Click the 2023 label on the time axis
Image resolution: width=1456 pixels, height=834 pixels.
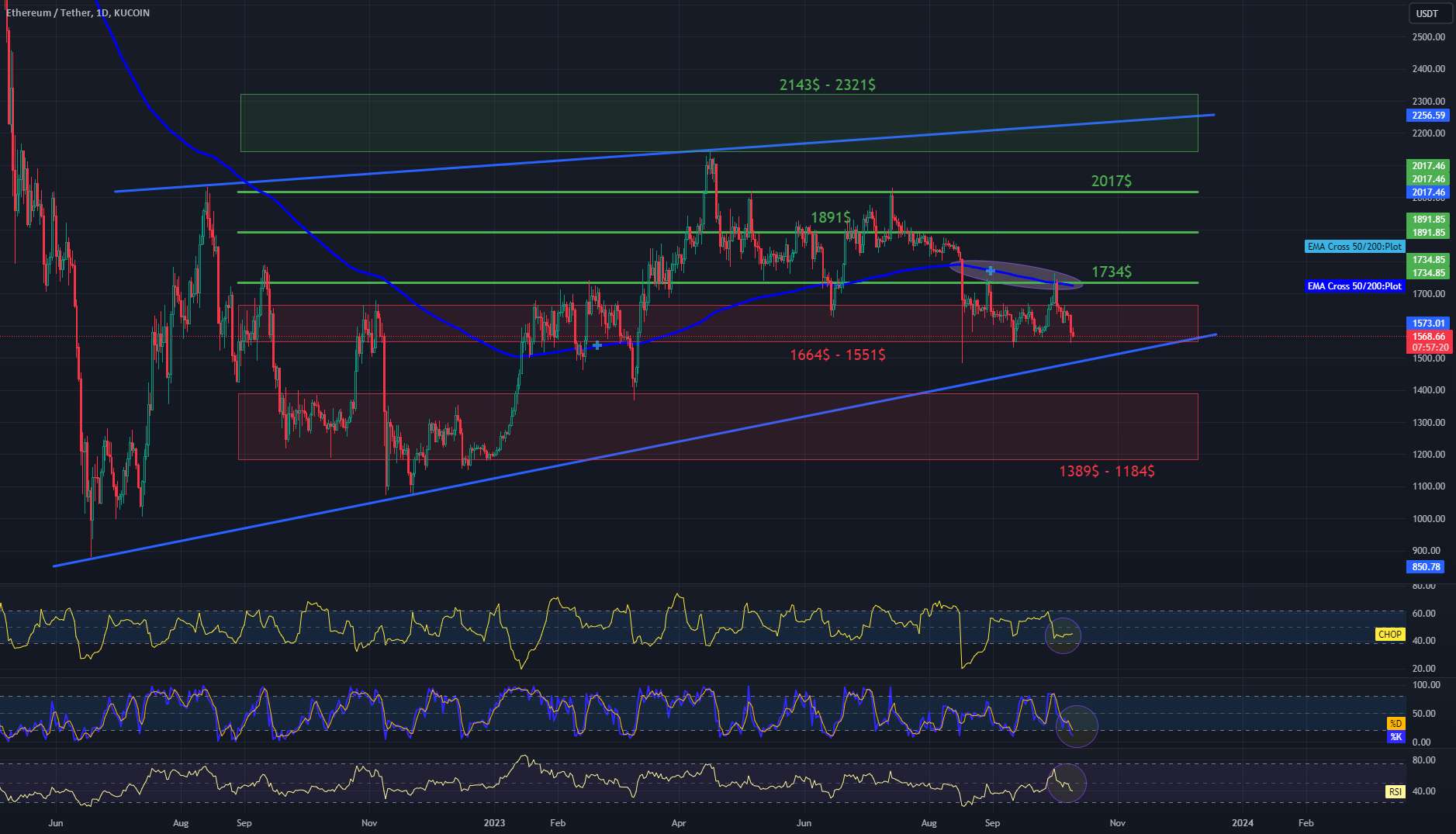pos(494,822)
